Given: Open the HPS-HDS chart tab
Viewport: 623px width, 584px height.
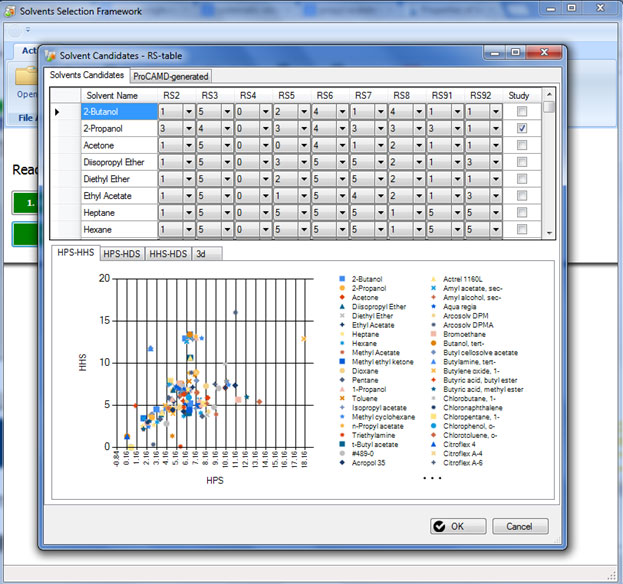Looking at the screenshot, I should click(x=123, y=253).
